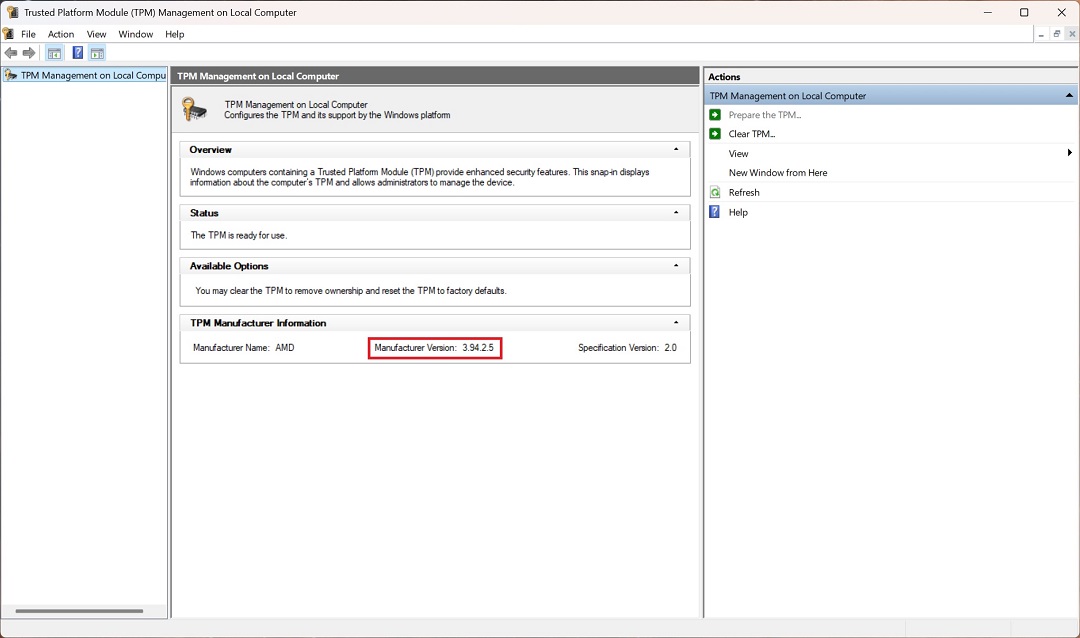
Task: Collapse the Actions pane TPM Management group
Action: point(1068,96)
